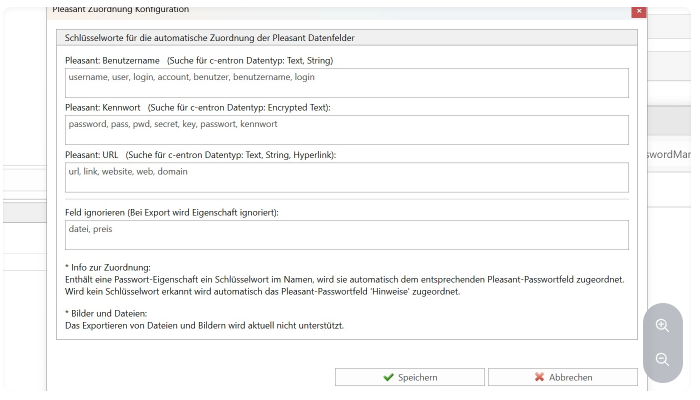Click the 'Pleasant: Kennwort' label

[x=102, y=108]
